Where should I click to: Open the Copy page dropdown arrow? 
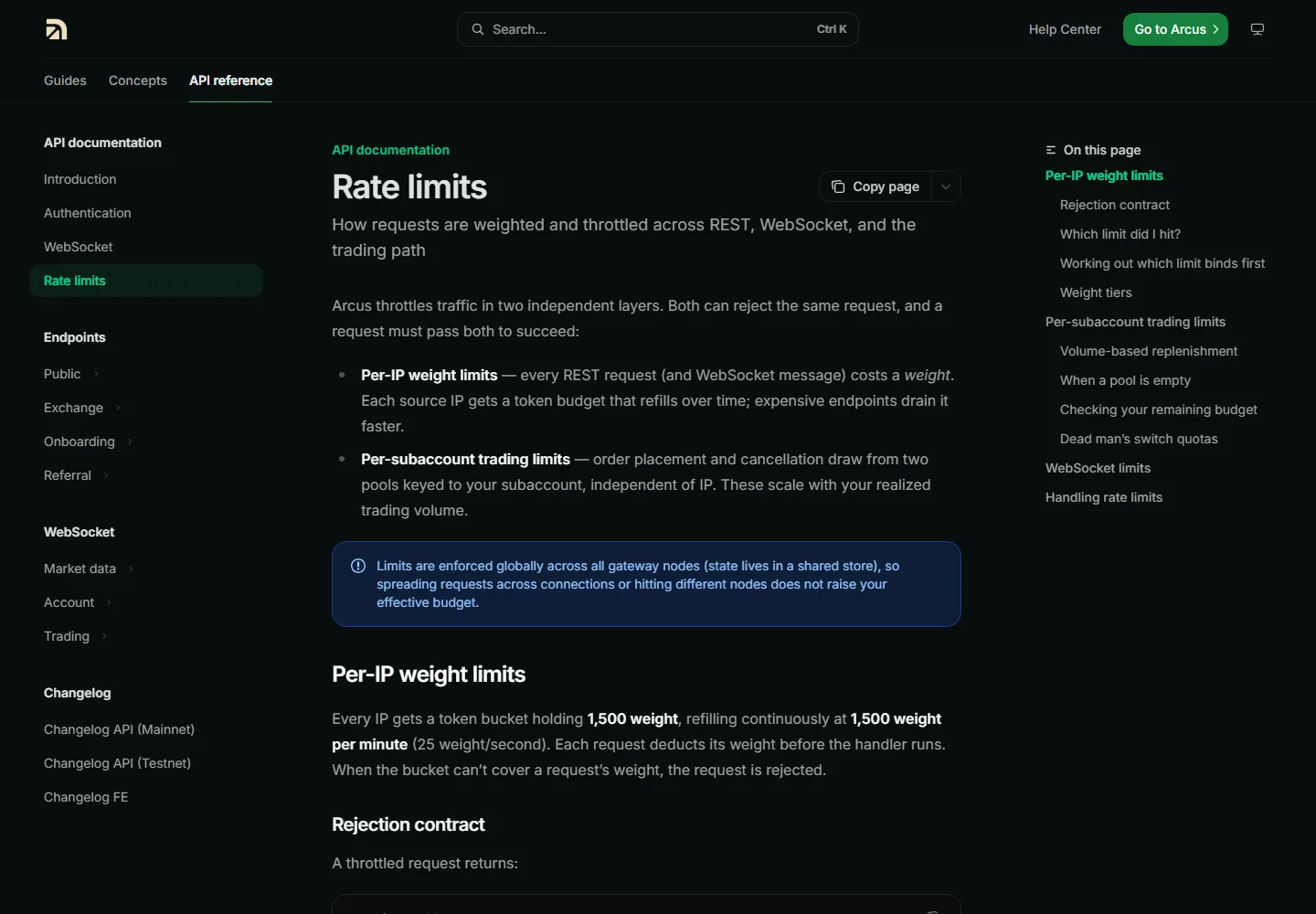(946, 186)
